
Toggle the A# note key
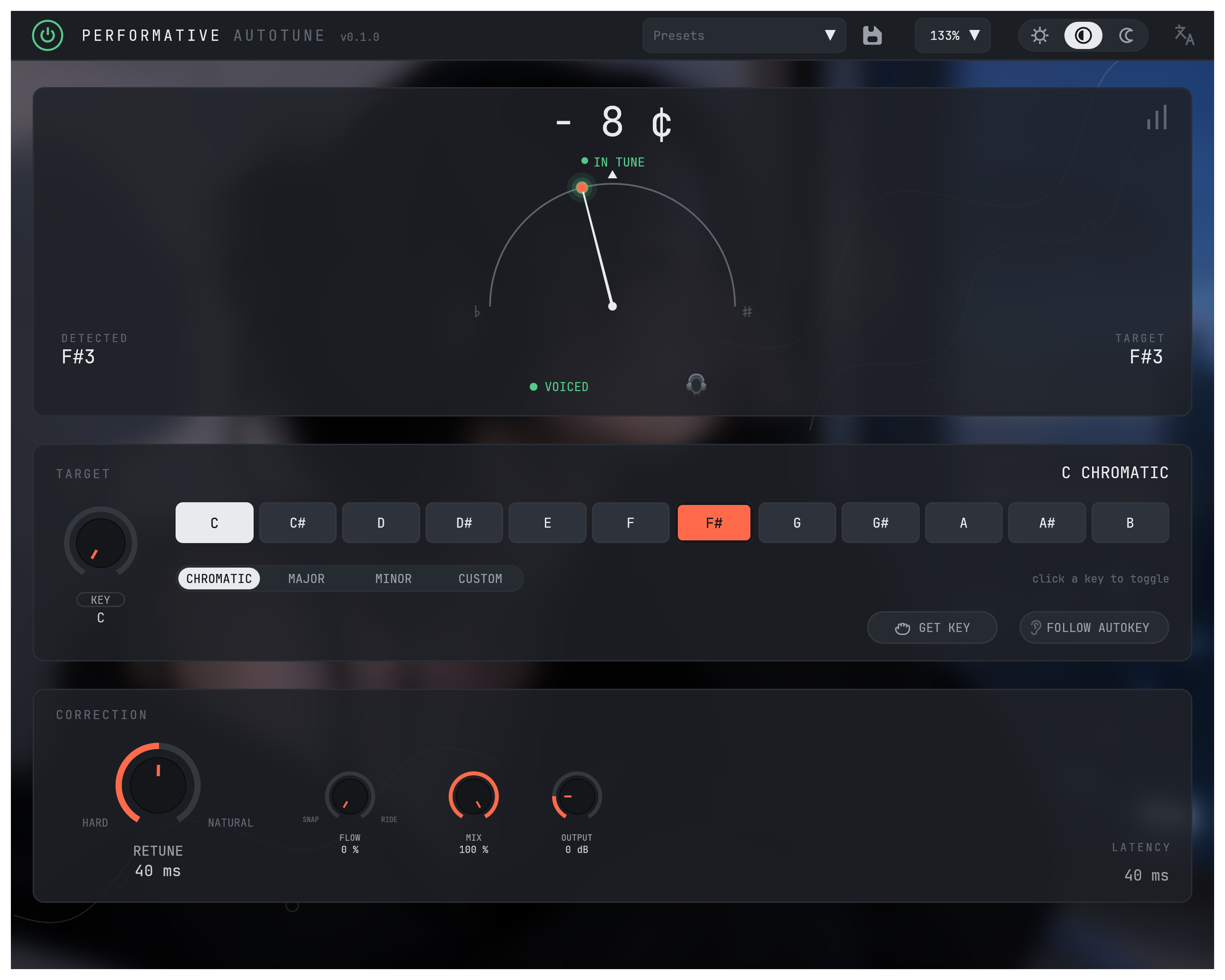click(1047, 523)
